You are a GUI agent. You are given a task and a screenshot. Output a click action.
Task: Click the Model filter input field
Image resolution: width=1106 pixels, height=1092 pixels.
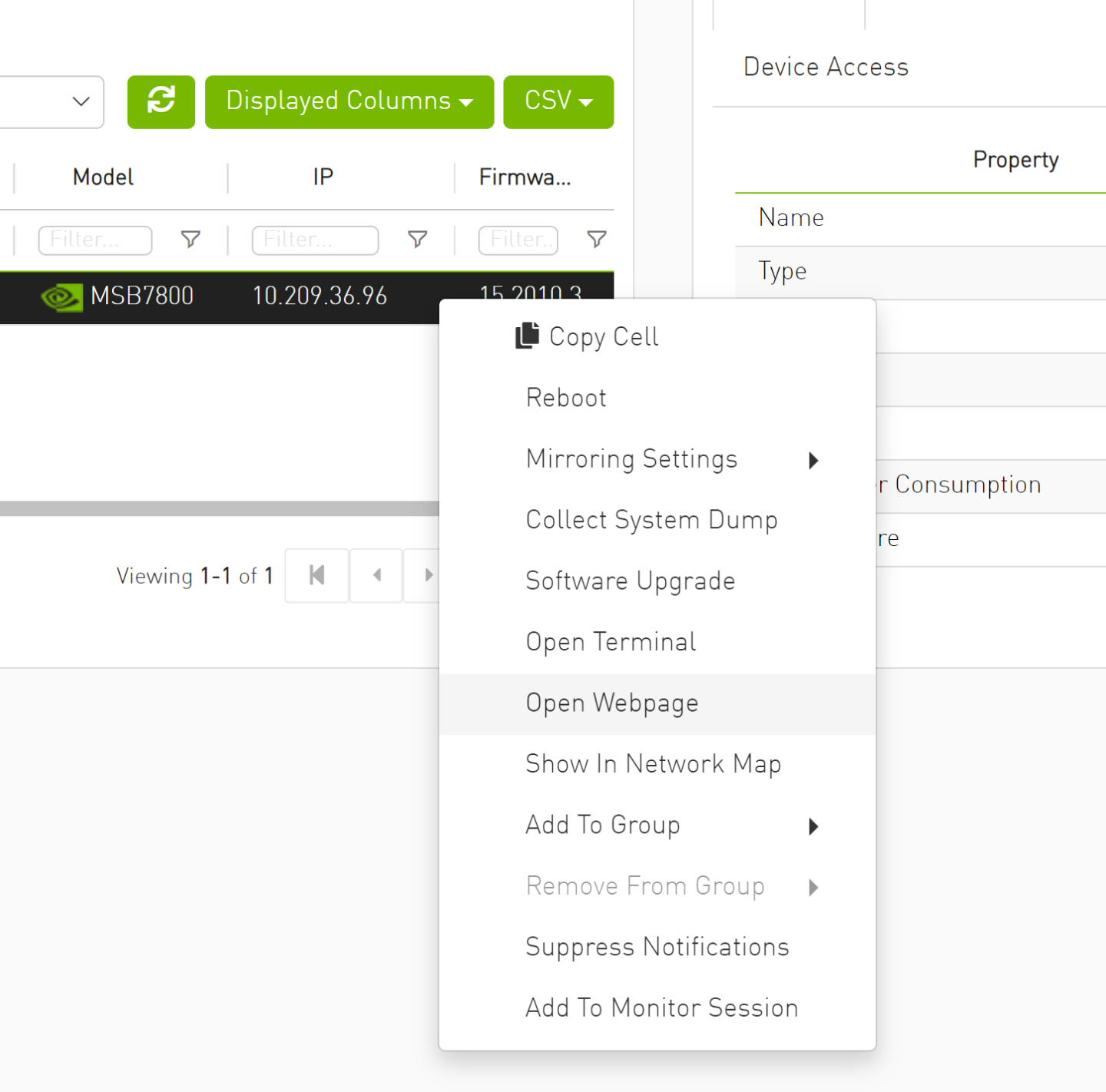point(94,240)
